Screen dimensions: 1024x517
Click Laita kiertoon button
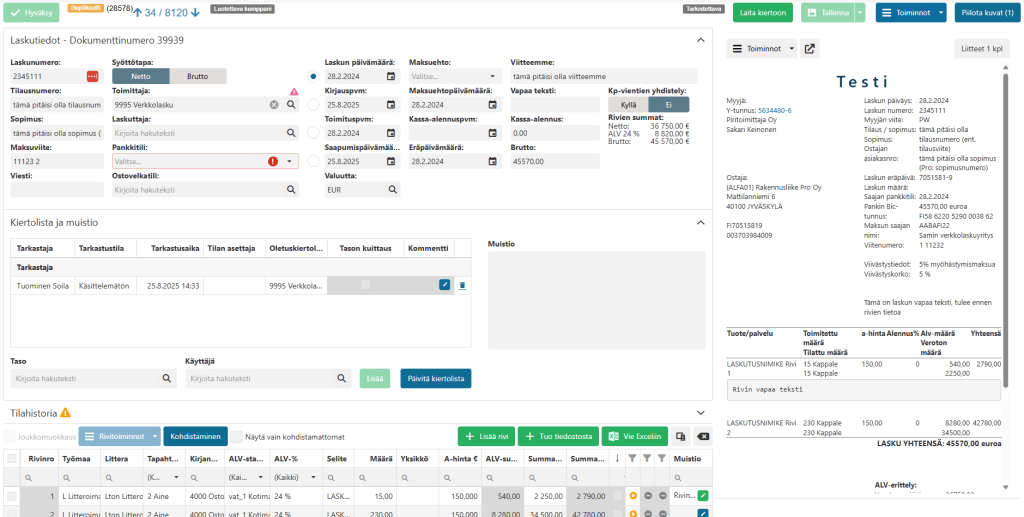click(x=763, y=12)
